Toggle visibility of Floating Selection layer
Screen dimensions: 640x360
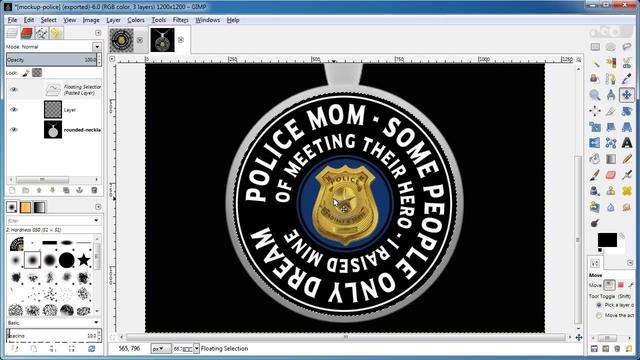14,89
